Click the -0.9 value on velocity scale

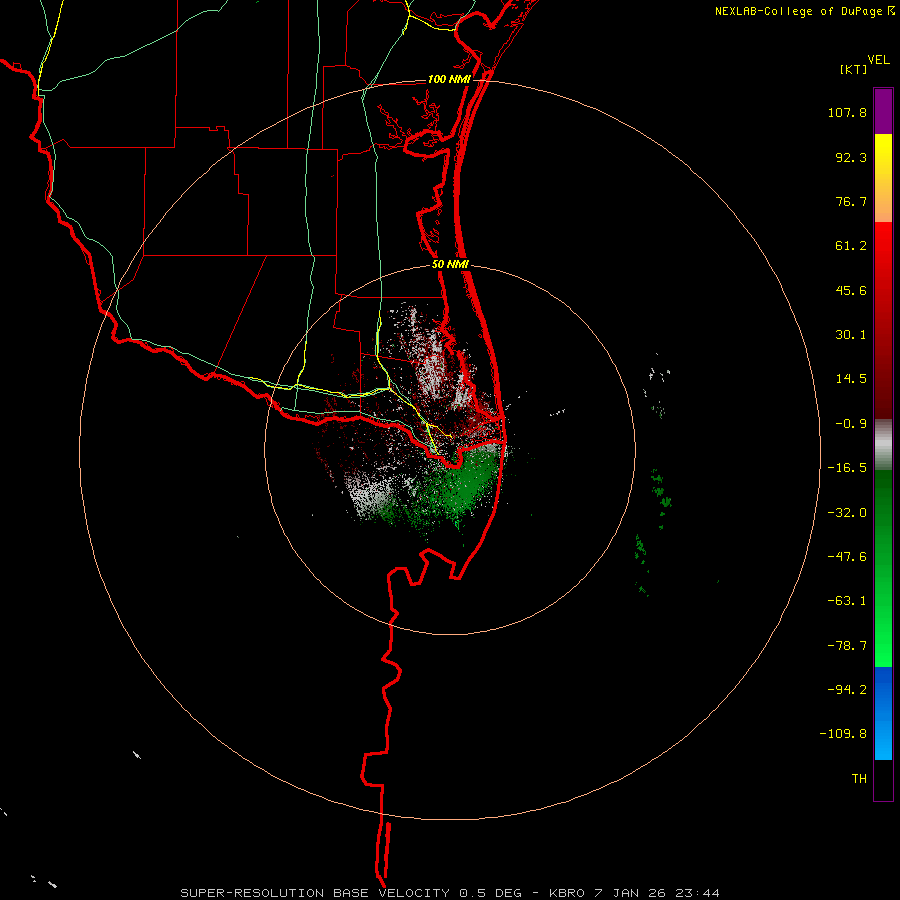pos(851,424)
